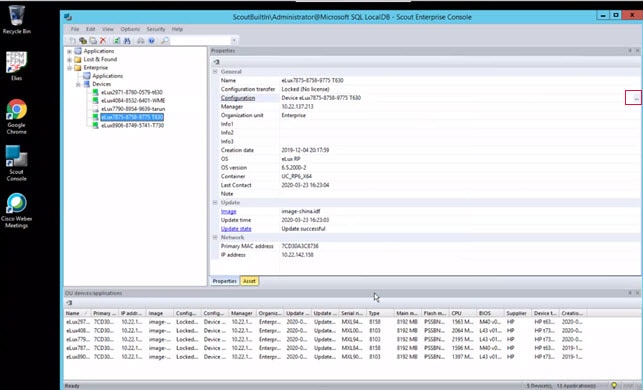Screen dimensions: 643x390
Task: Open the Security menu
Action: (156, 29)
